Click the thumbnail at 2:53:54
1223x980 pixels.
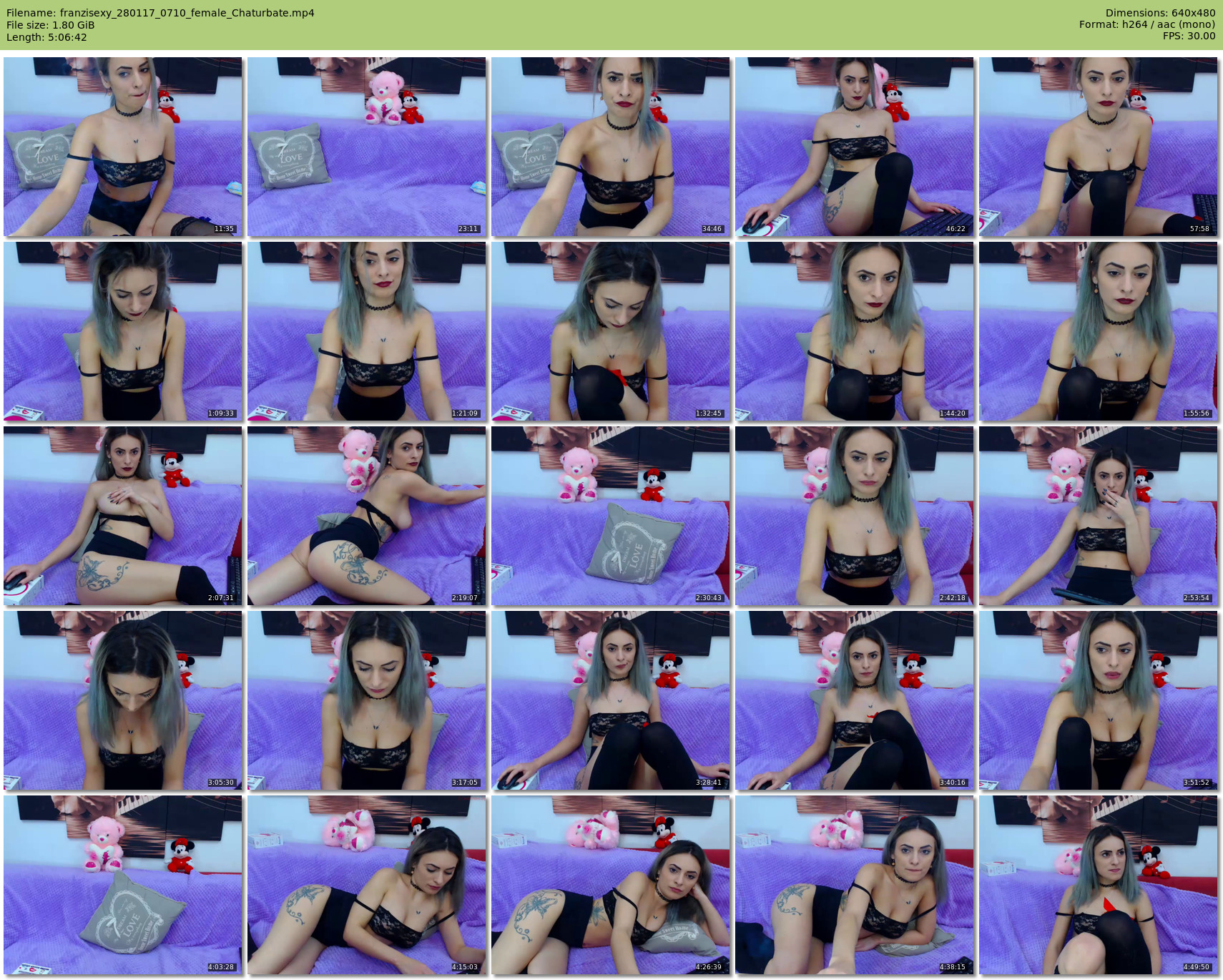click(1099, 516)
